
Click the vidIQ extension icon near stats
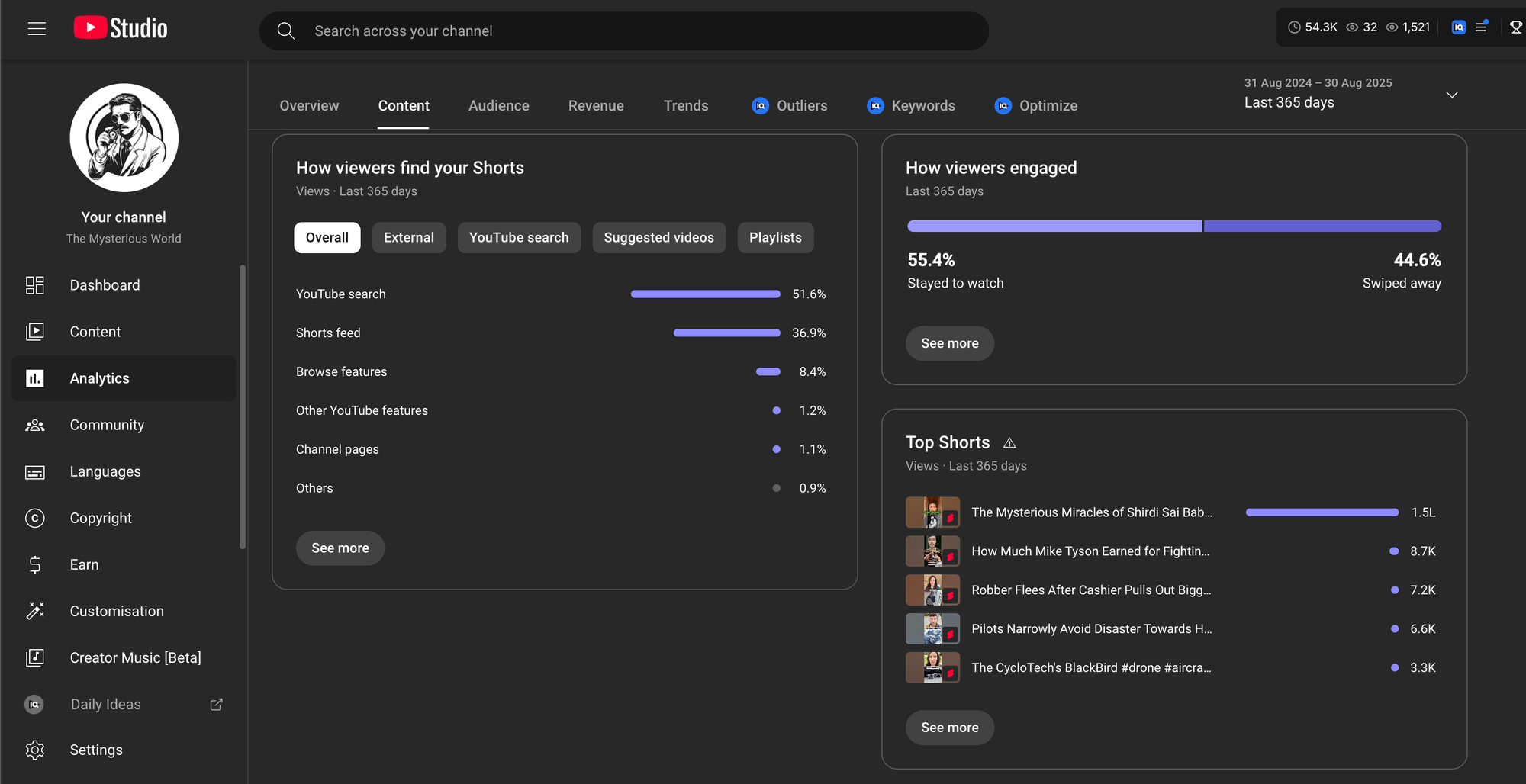click(1458, 27)
